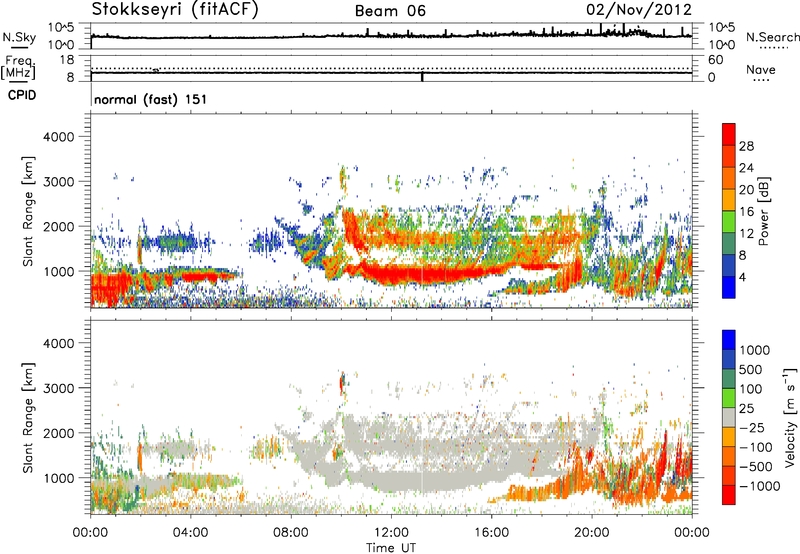This screenshot has width=800, height=554.
Task: Click the "08:00" time axis tick label
Action: click(291, 533)
